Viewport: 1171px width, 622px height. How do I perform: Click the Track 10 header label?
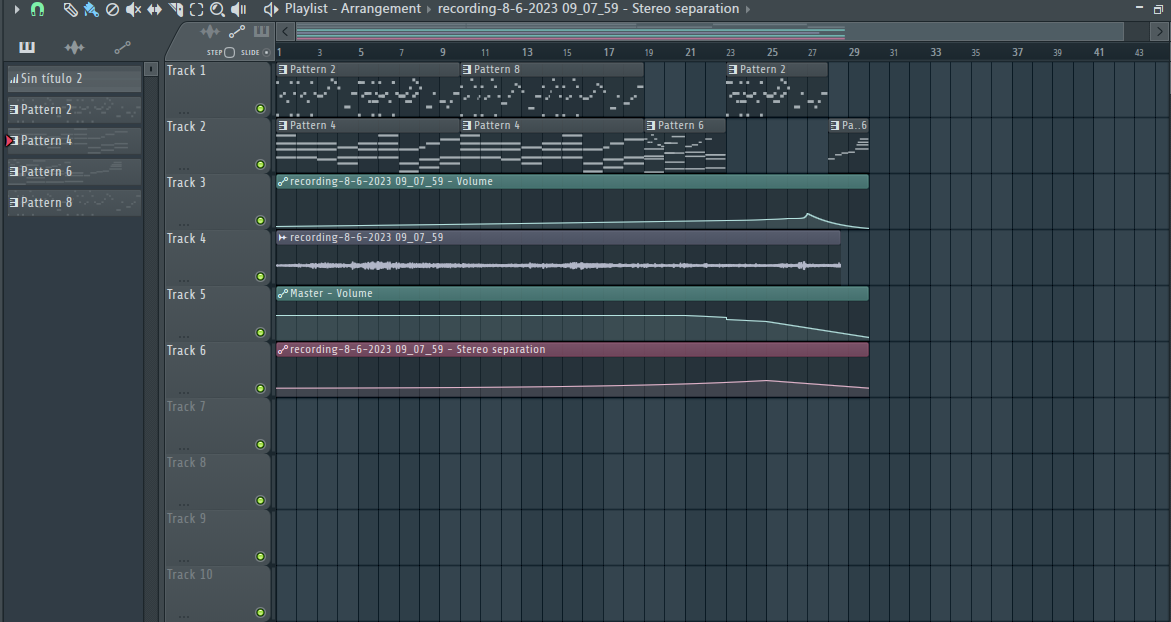[x=190, y=574]
